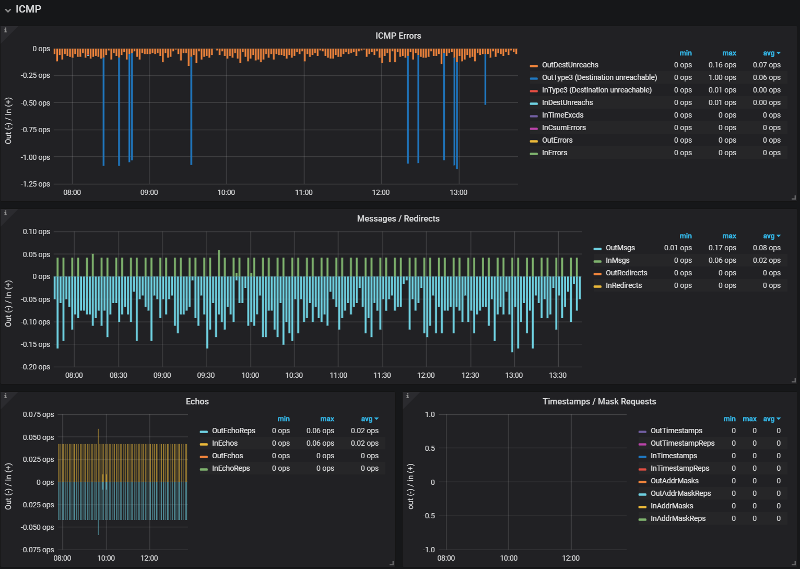Click the info icon on Messages / Redirects panel

click(x=5, y=214)
